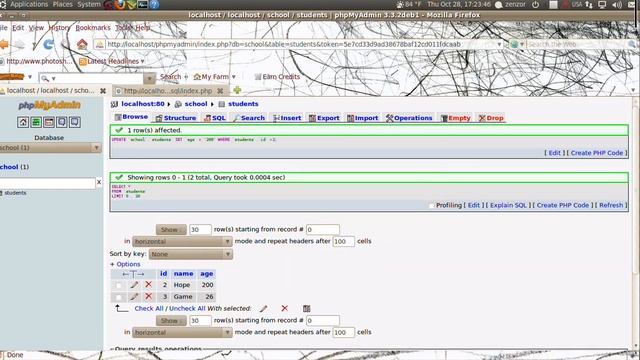Screen dimensions: 640x360
Task: Open the URL bar history dropdown arrow
Action: tap(499, 44)
